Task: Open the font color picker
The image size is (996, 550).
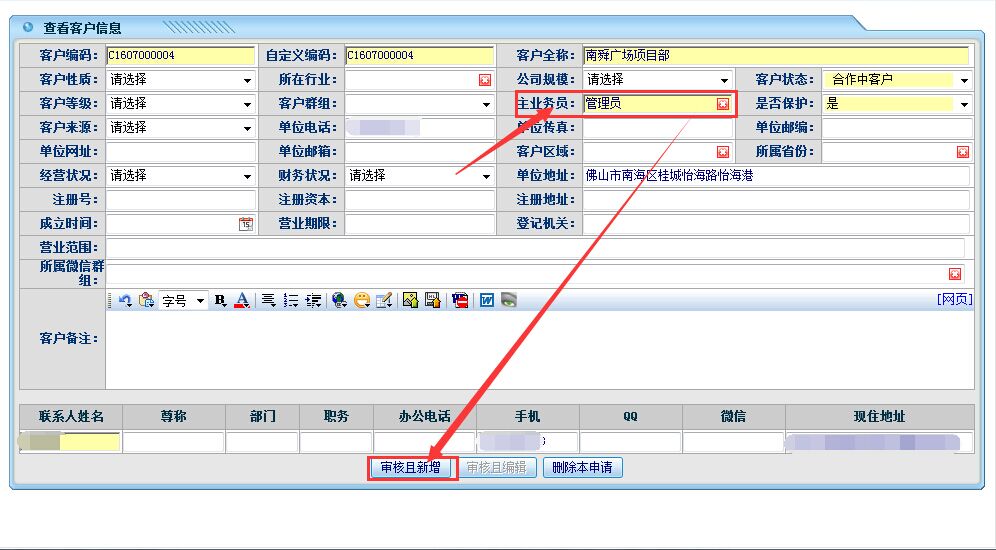Action: (242, 300)
